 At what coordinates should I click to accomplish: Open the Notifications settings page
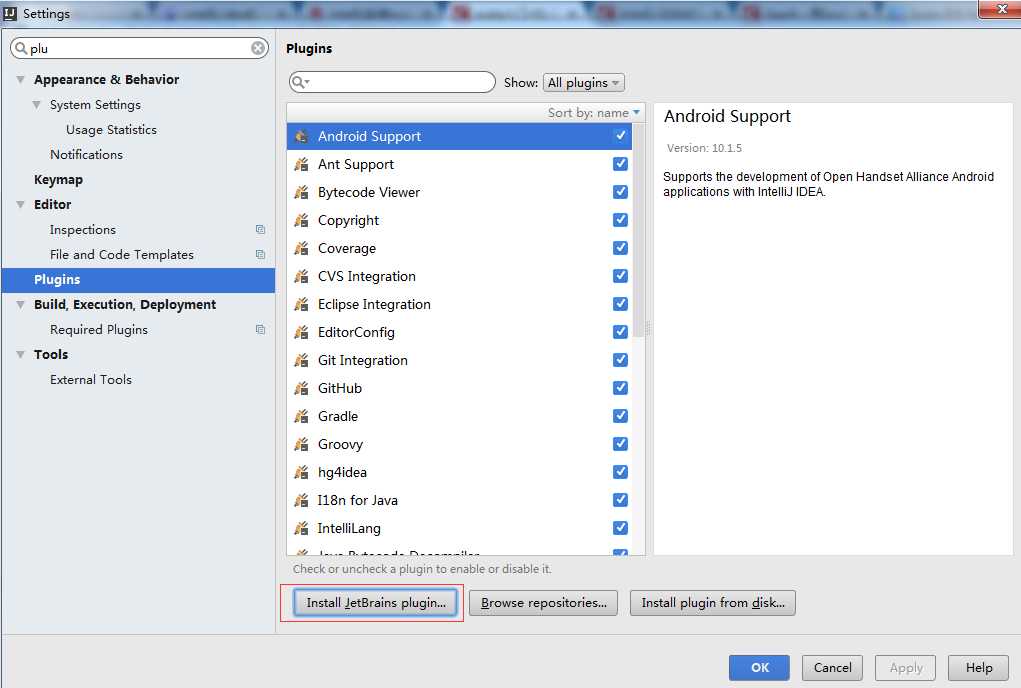(x=87, y=154)
